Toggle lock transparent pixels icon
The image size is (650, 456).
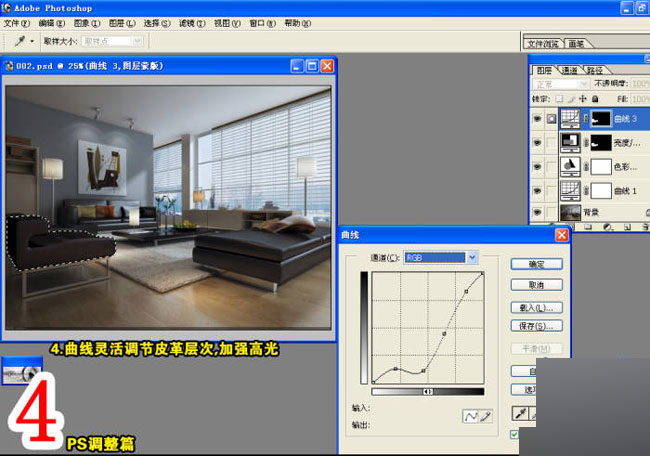tap(559, 99)
